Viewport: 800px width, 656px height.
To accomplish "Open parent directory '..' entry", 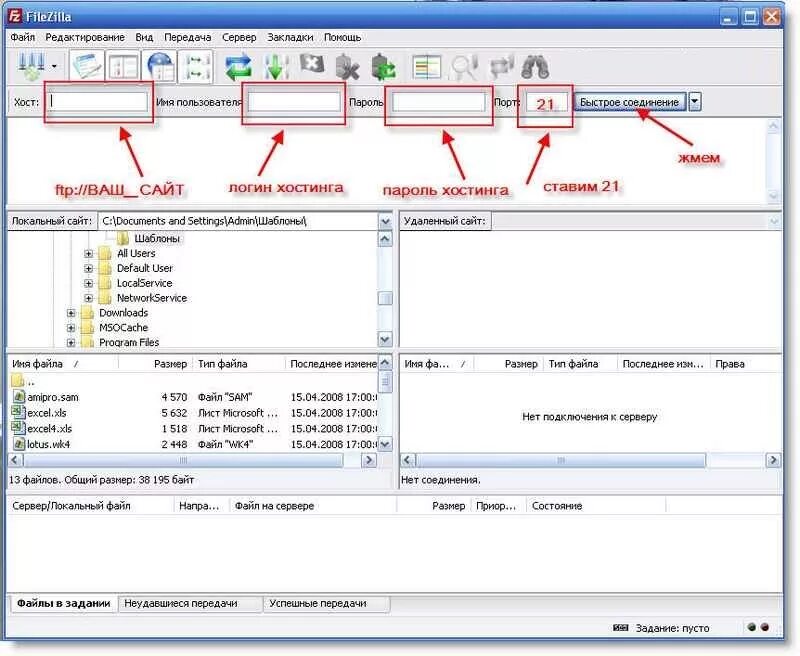I will (x=23, y=381).
